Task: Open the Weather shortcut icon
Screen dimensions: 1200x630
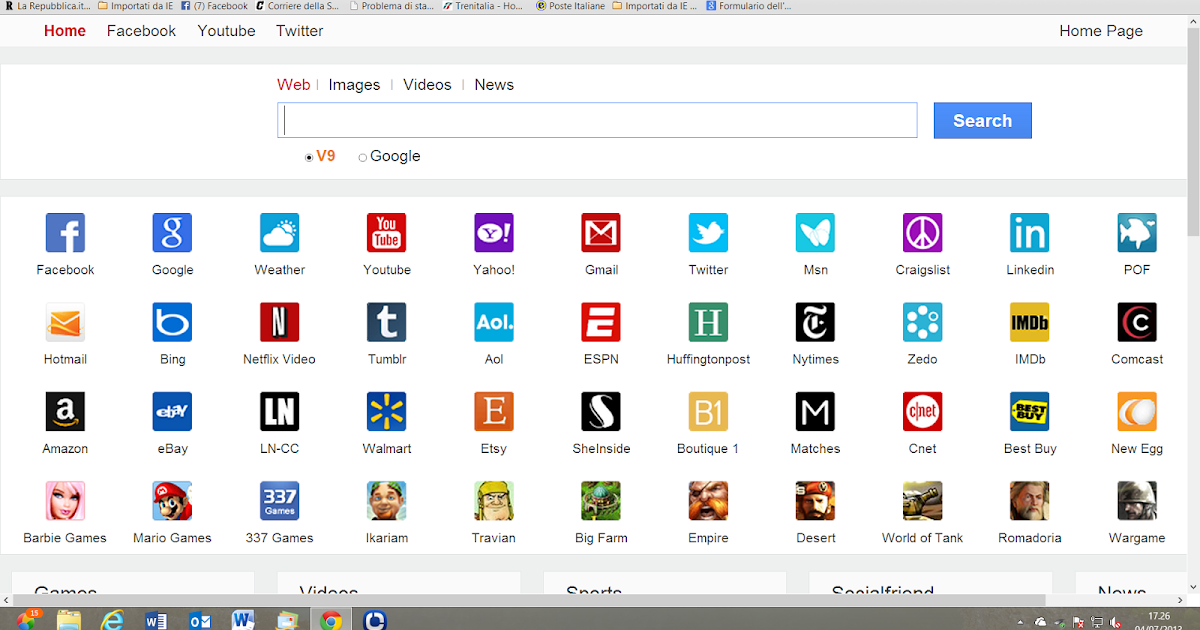Action: click(x=279, y=233)
